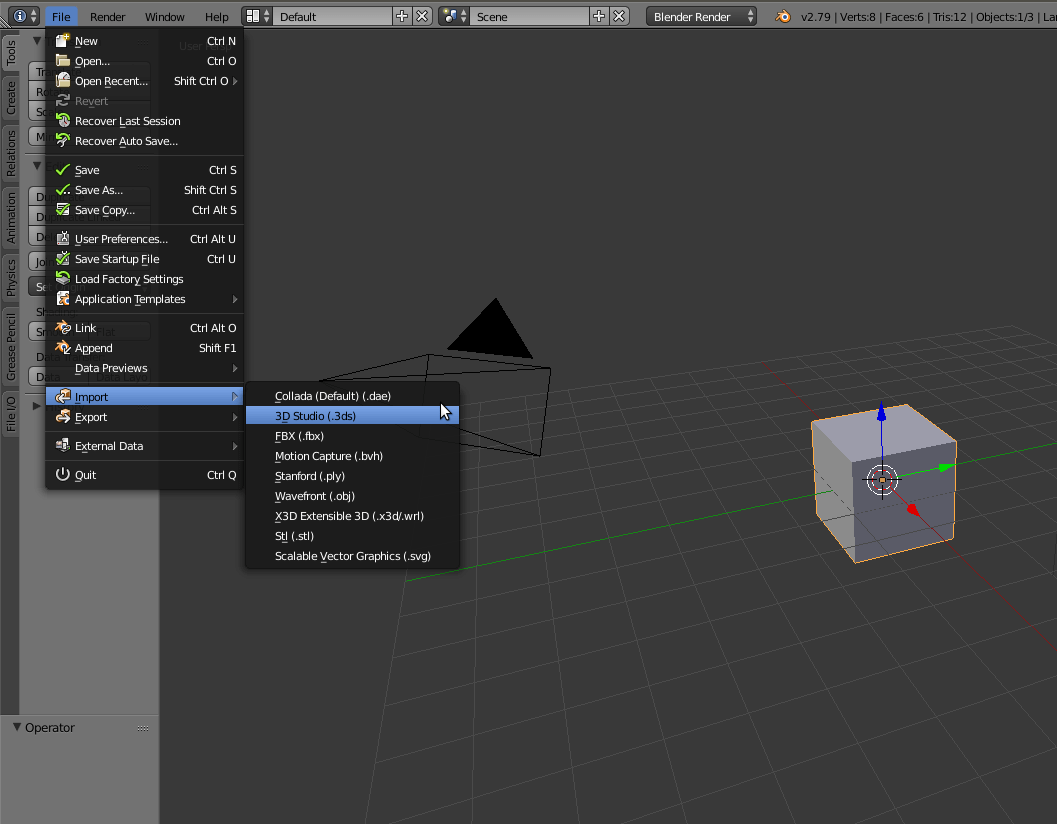Choose Motion Capture (.bvh) import
Image resolution: width=1057 pixels, height=824 pixels.
click(353, 456)
